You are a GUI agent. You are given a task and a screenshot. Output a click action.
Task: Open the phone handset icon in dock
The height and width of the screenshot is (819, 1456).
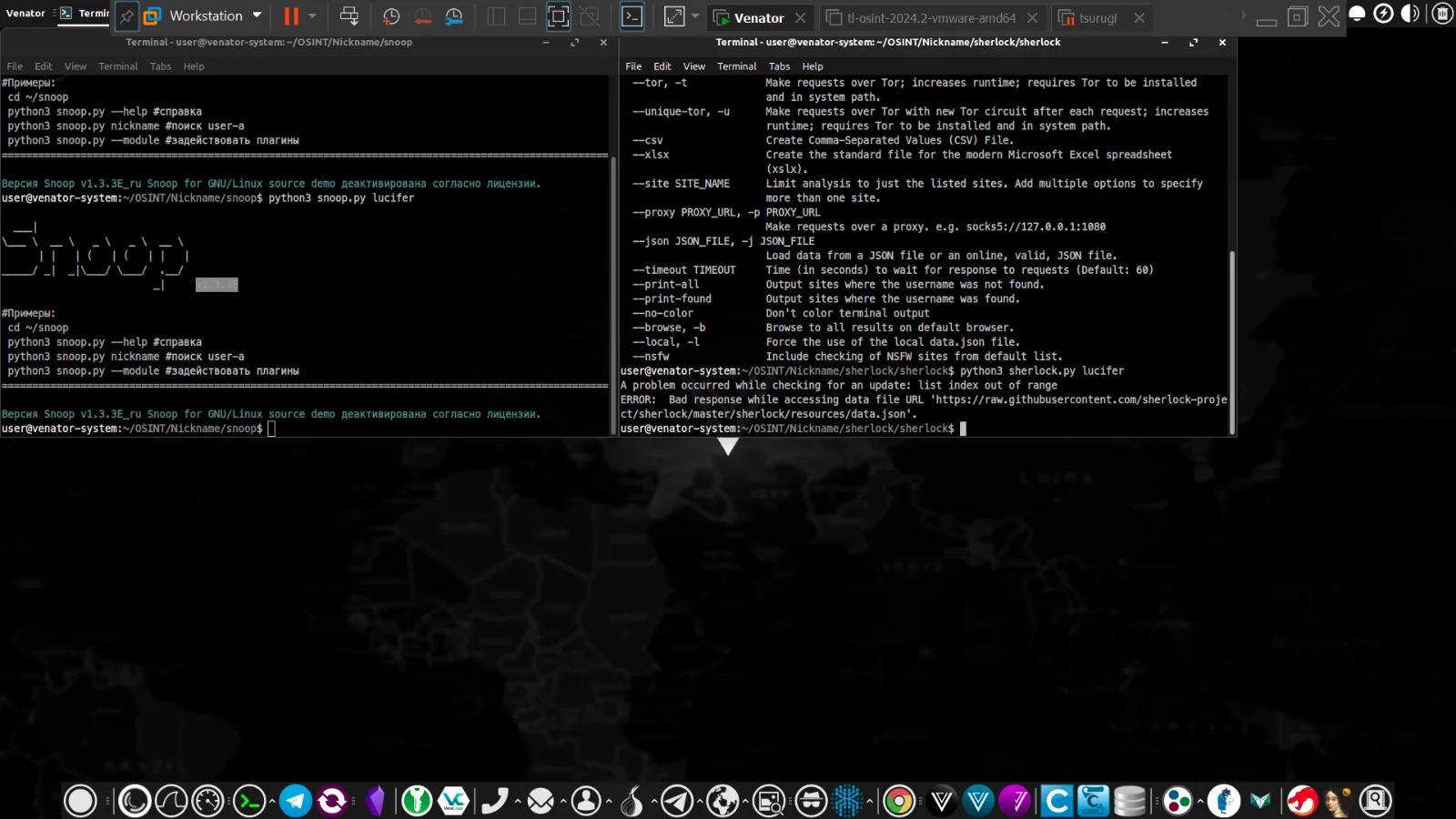pos(495,801)
